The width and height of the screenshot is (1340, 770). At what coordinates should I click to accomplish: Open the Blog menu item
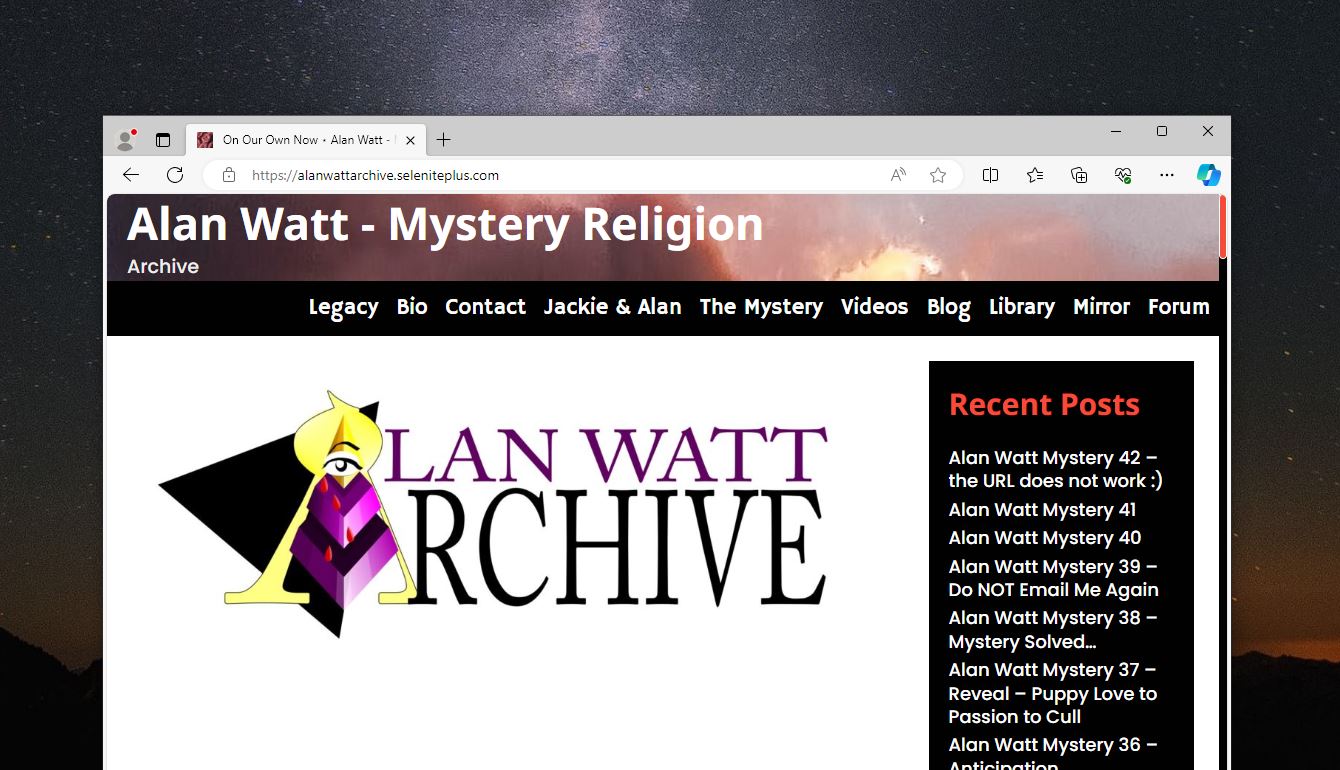(x=949, y=307)
